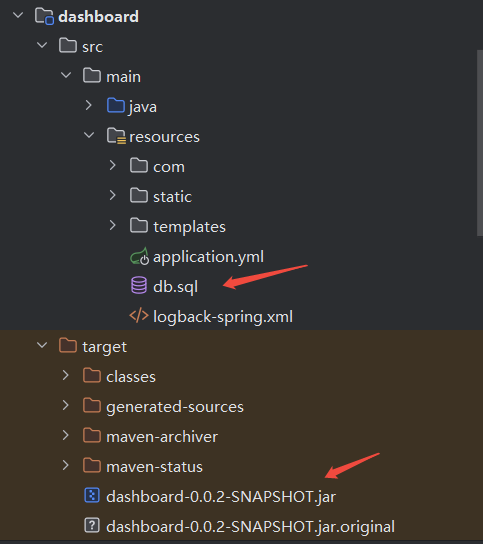Click the unknown file icon of jar.original
Viewport: 483px width, 544px height.
(92, 525)
